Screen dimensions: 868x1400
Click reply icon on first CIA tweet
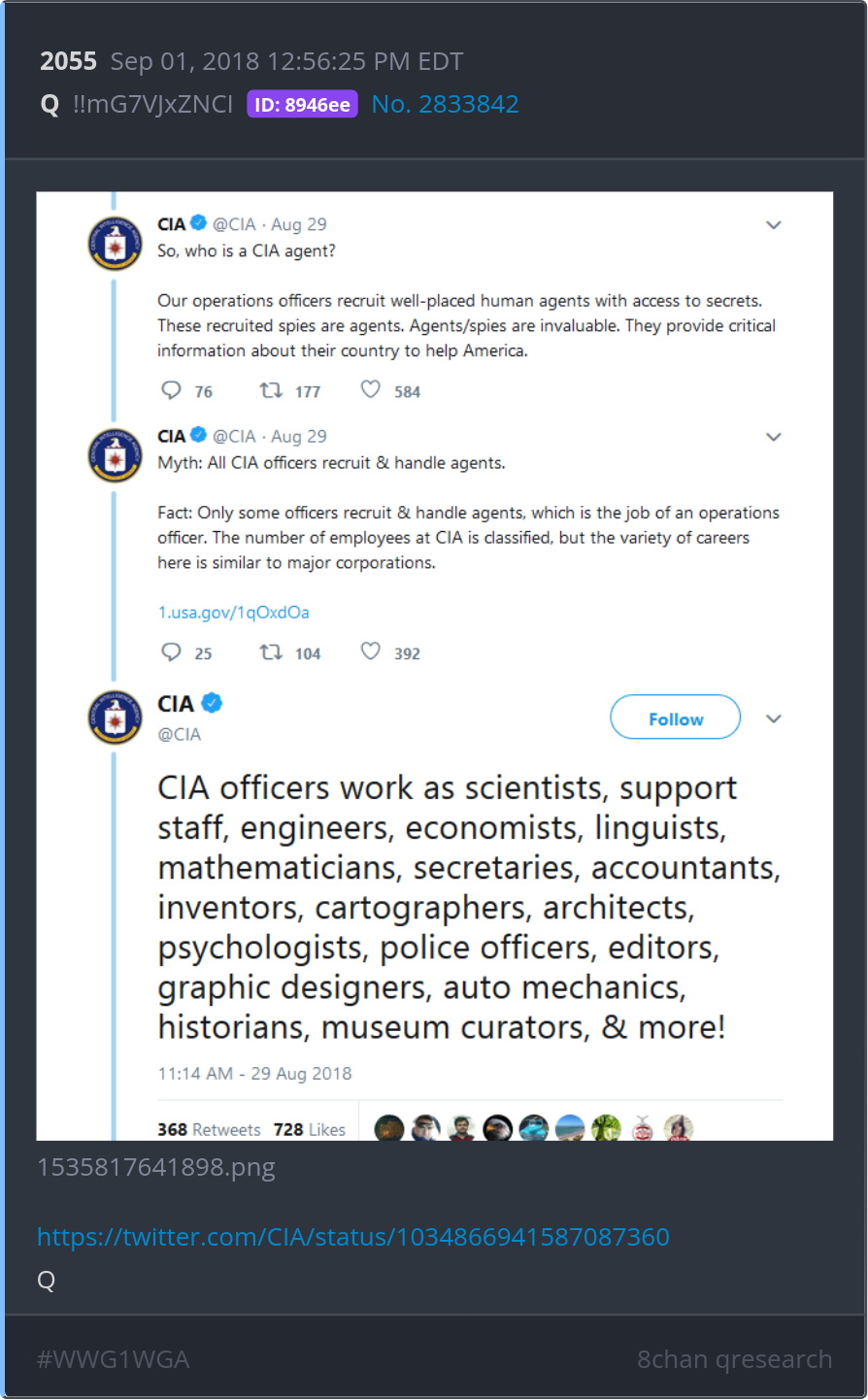pos(171,390)
